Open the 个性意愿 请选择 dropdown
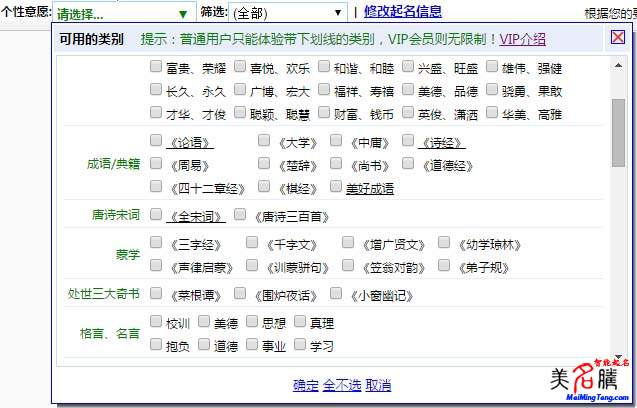This screenshot has width=637, height=408. [122, 14]
